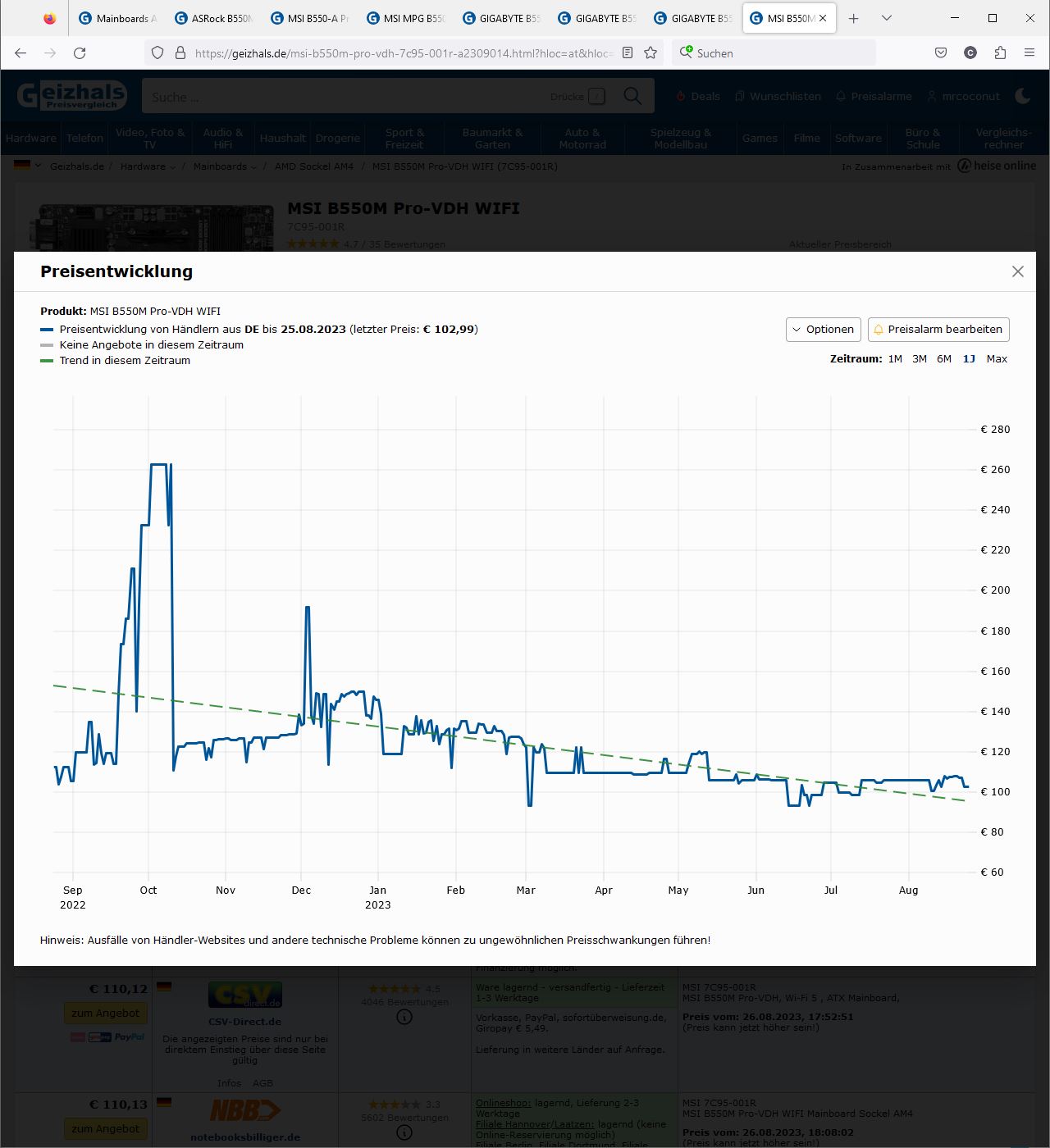Open the extensions puzzle icon
Screen dimensions: 1050x1148
1000,52
